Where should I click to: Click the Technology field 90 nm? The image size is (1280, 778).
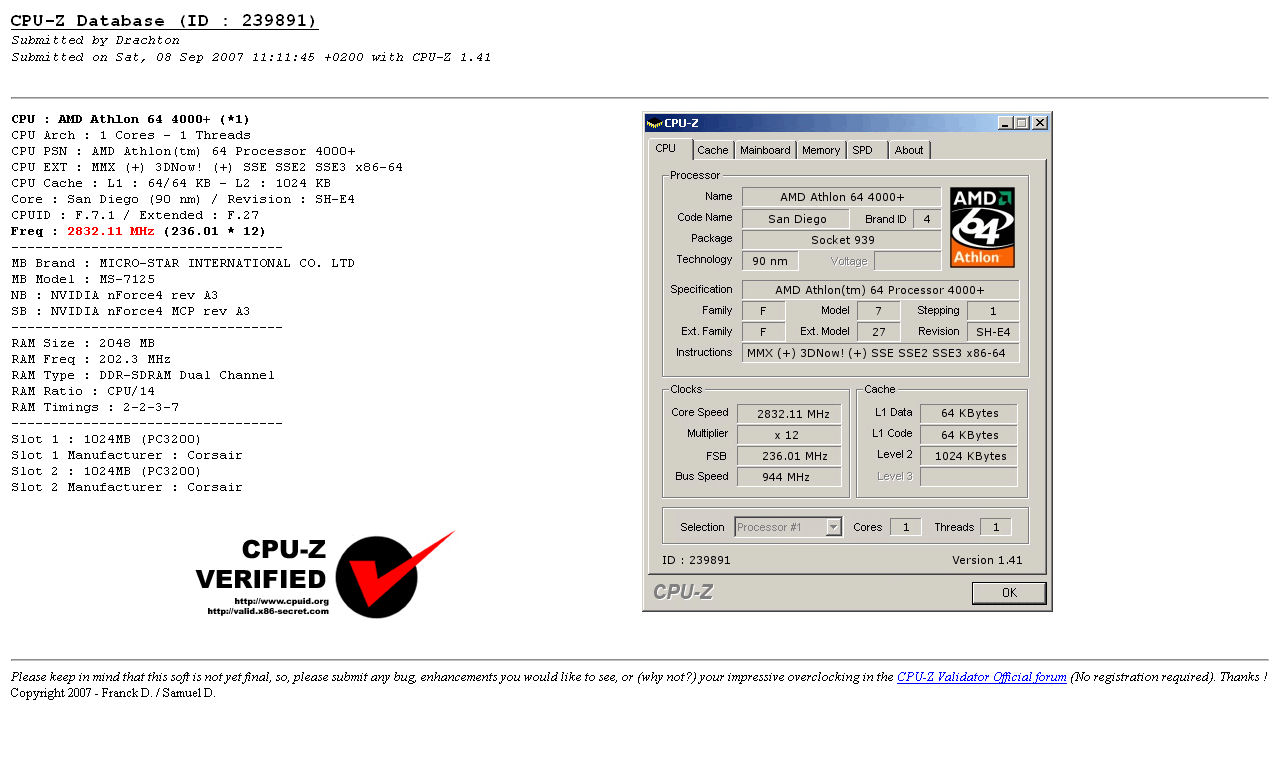tap(770, 261)
